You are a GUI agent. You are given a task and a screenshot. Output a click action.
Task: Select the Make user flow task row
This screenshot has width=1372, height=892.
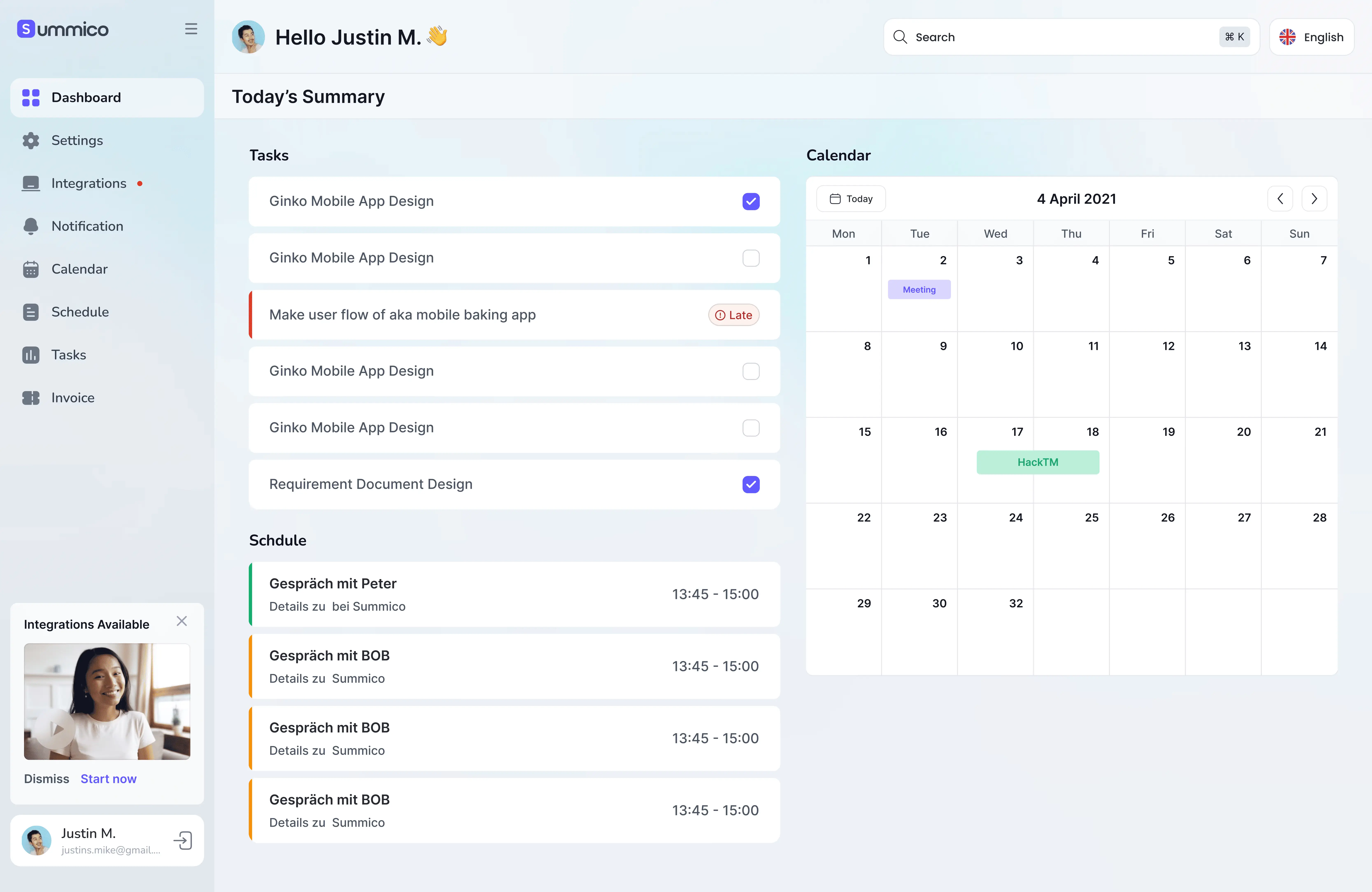(514, 315)
